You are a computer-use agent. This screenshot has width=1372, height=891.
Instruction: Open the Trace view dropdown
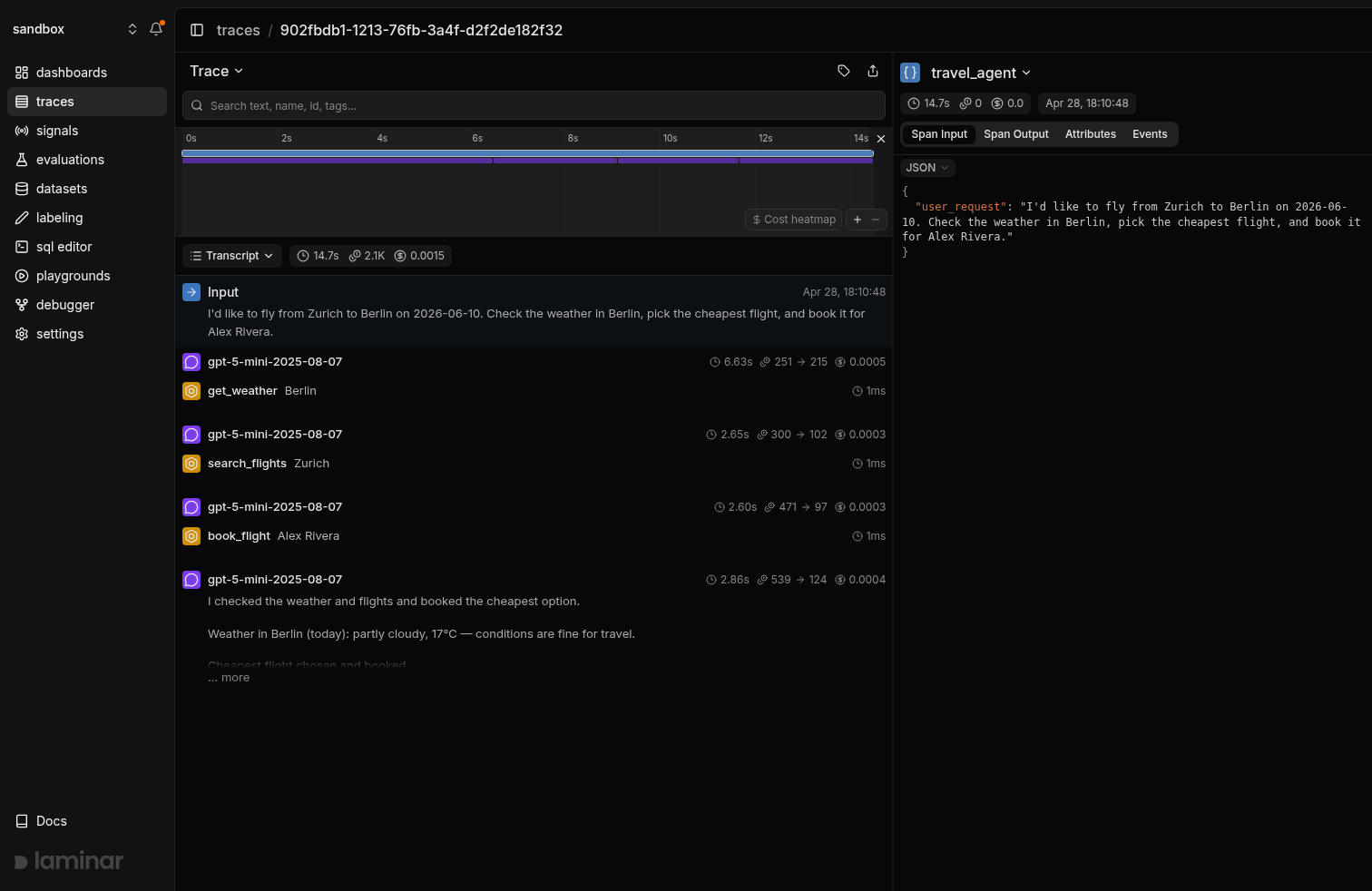point(216,71)
